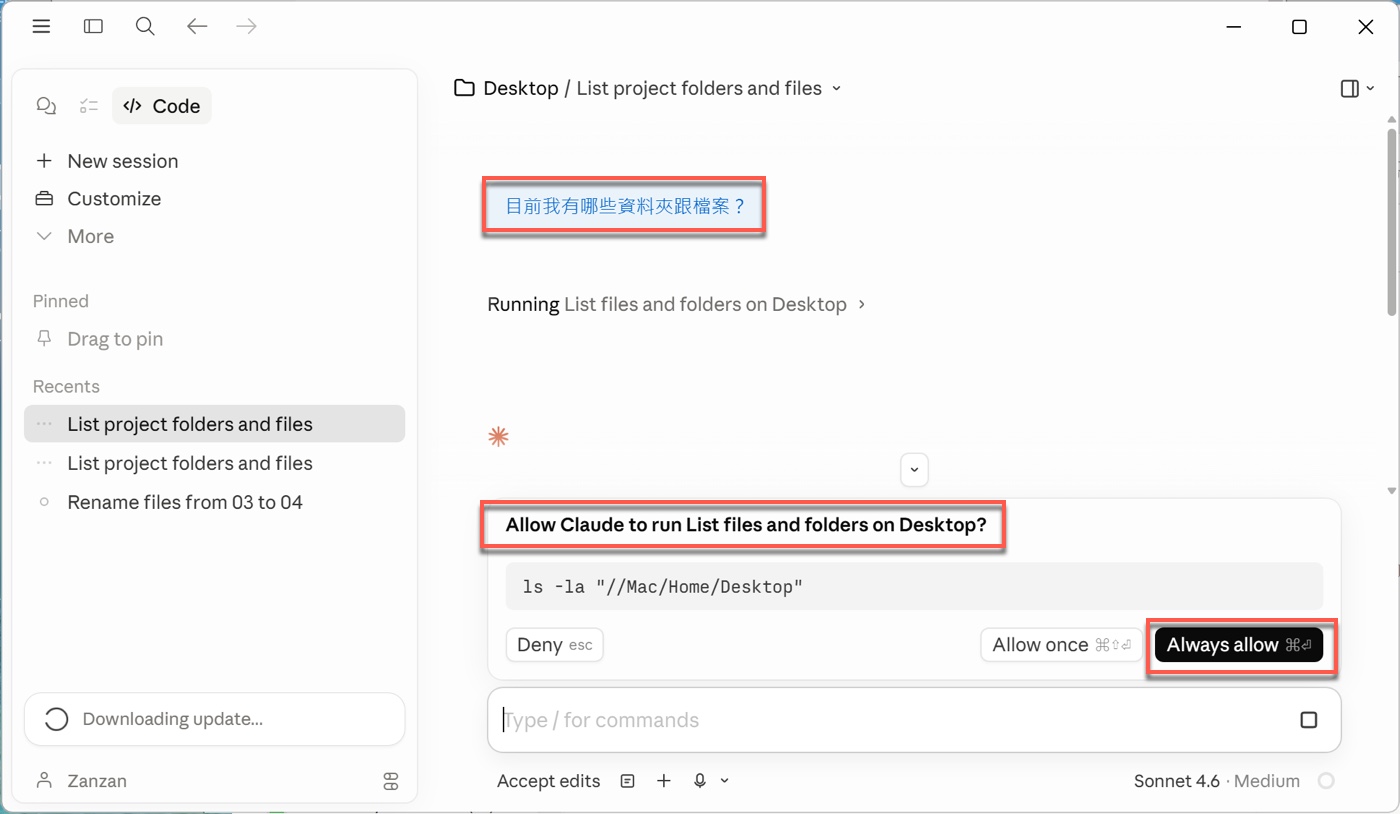This screenshot has width=1400, height=814.
Task: Deny the ls command permission
Action: pos(554,645)
